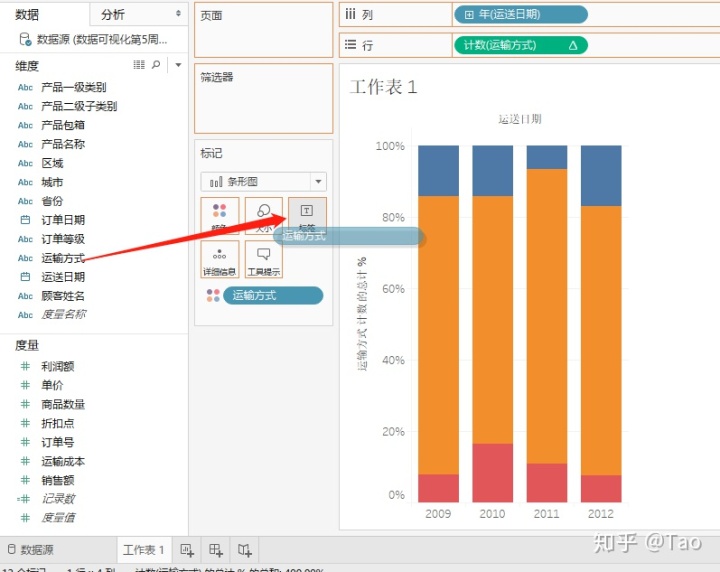
Task: Click the new worksheet icon
Action: point(187,550)
